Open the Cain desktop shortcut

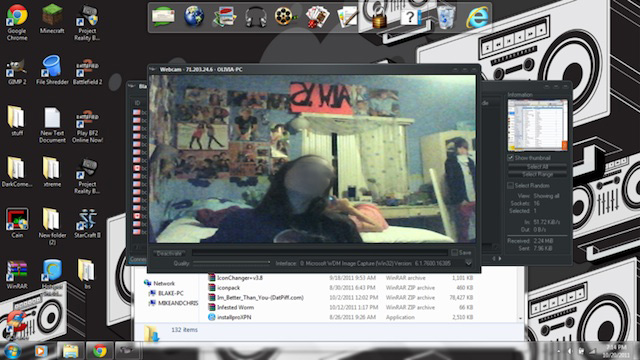17,223
